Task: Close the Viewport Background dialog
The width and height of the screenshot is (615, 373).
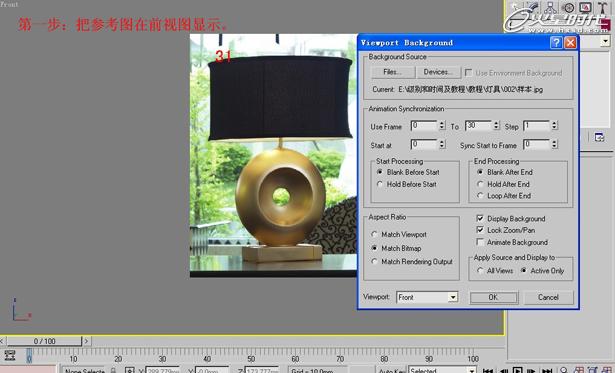Action: (570, 42)
